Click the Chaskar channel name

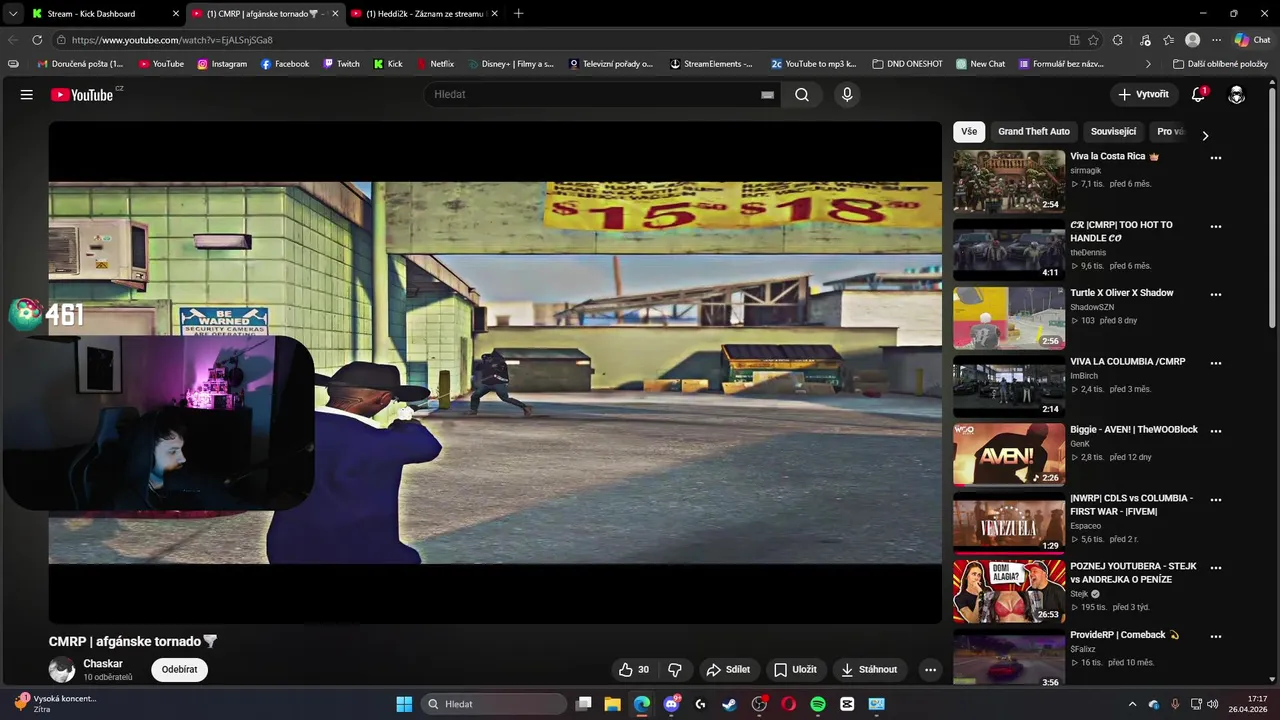click(103, 664)
